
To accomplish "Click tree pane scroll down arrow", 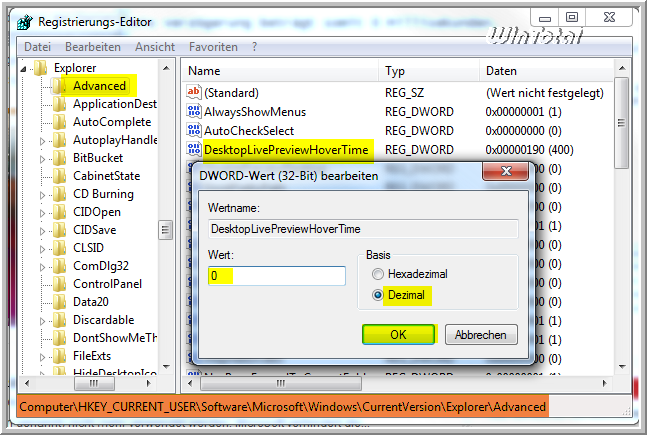I will click(x=166, y=366).
